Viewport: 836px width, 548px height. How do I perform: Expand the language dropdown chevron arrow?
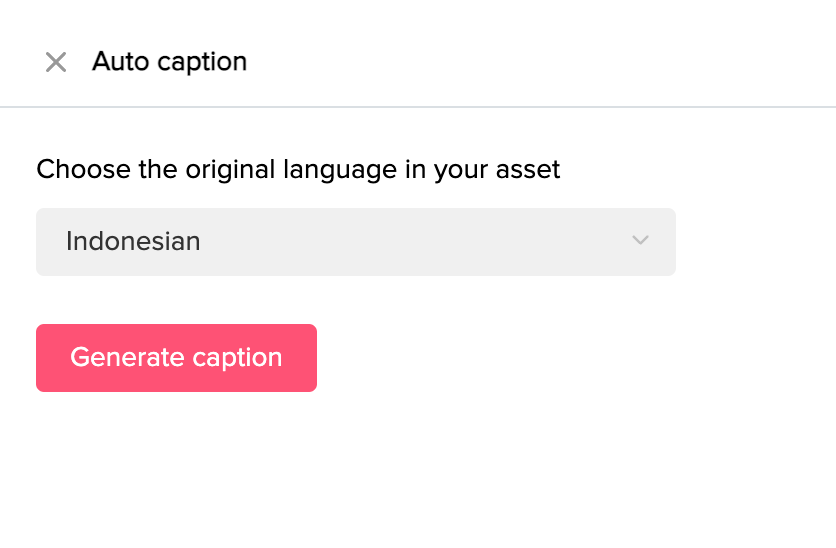(641, 241)
